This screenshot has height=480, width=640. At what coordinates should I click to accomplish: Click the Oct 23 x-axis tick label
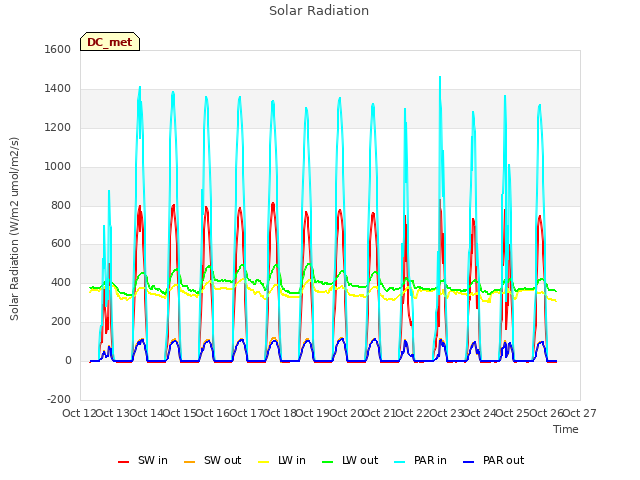446,413
